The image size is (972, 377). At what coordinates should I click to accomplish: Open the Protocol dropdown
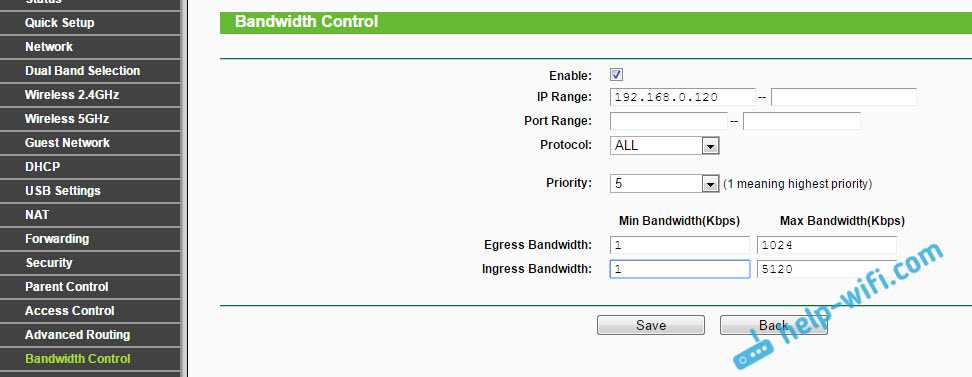pyautogui.click(x=665, y=146)
